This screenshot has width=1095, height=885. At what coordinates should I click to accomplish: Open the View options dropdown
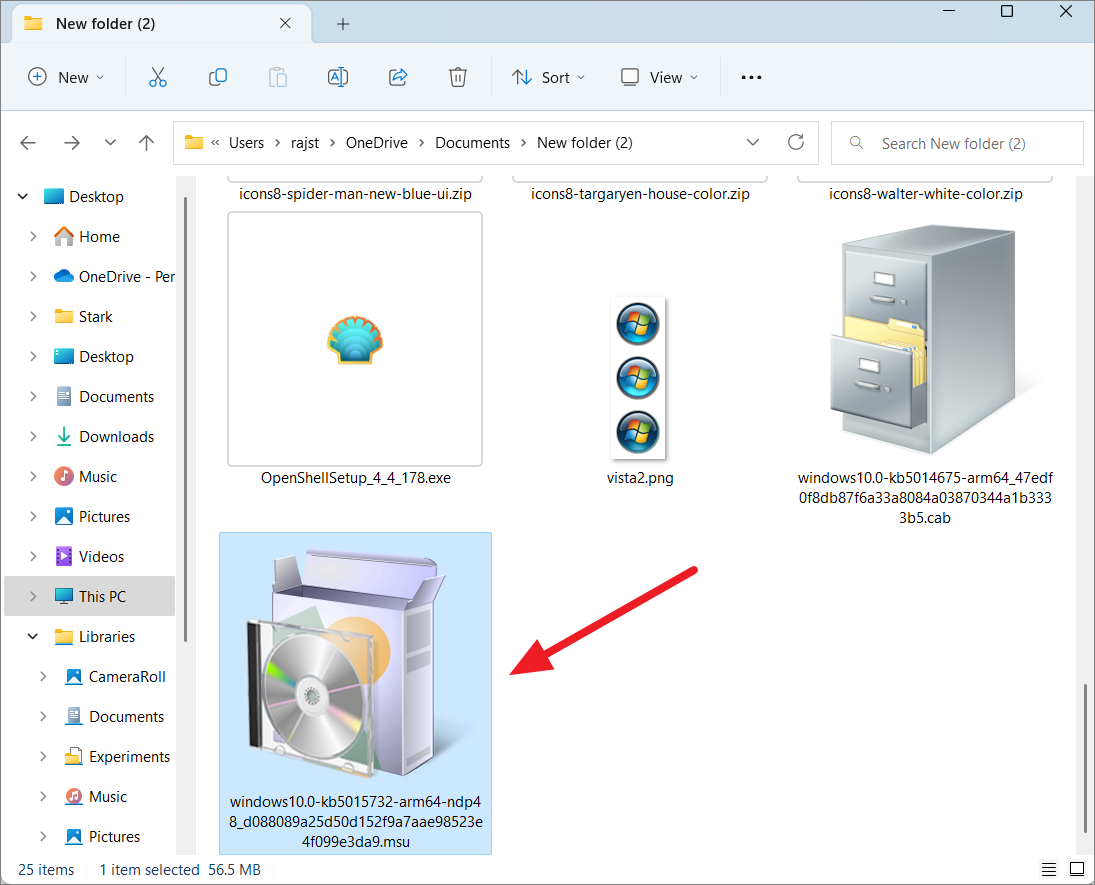click(x=658, y=77)
